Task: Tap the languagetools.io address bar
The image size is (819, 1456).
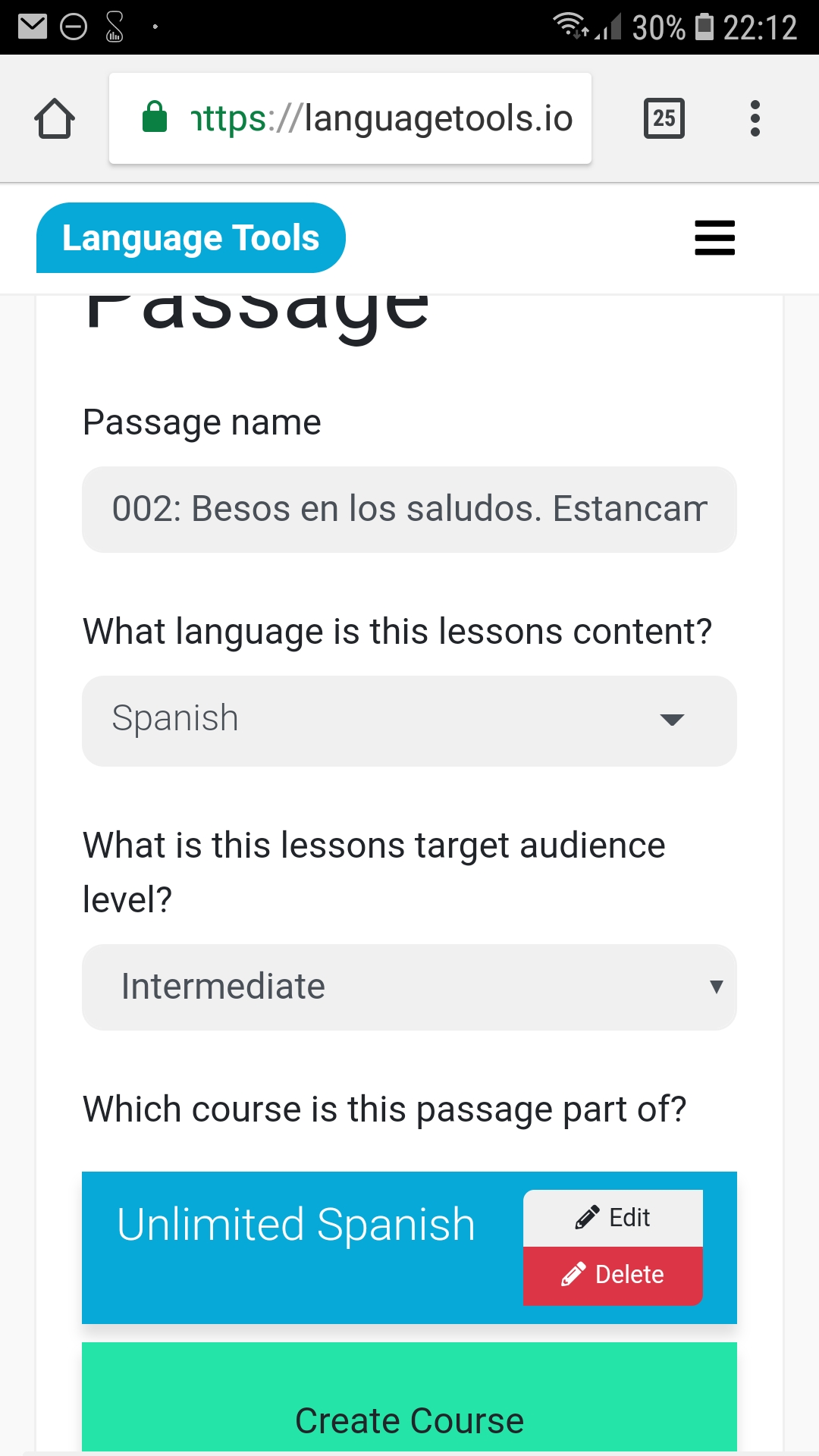Action: 379,119
